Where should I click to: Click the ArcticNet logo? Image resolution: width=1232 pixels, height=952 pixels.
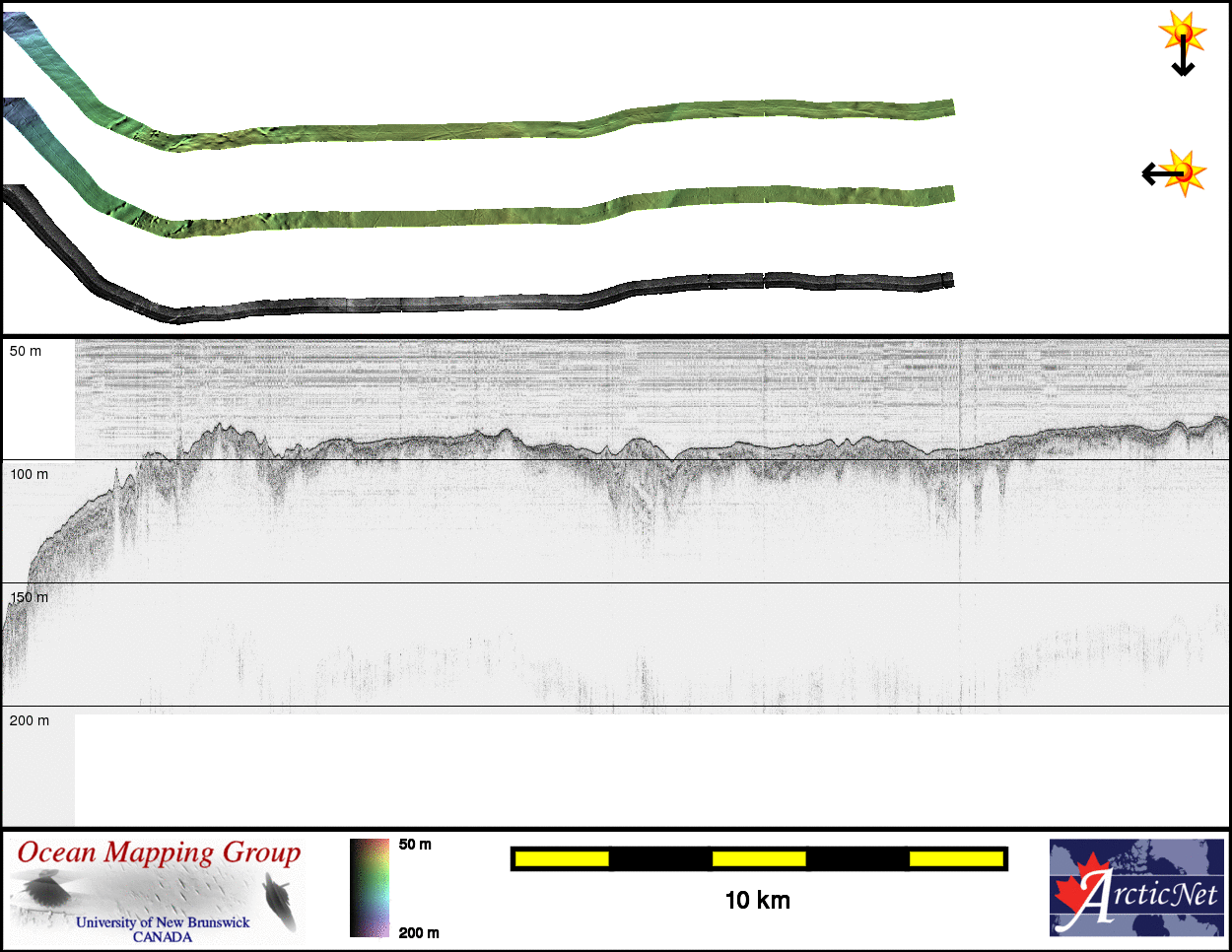pyautogui.click(x=1136, y=887)
